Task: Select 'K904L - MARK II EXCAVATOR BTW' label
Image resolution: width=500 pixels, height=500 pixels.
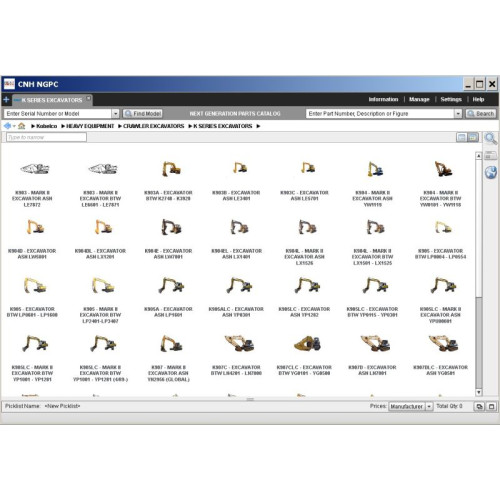Action: pos(372,257)
